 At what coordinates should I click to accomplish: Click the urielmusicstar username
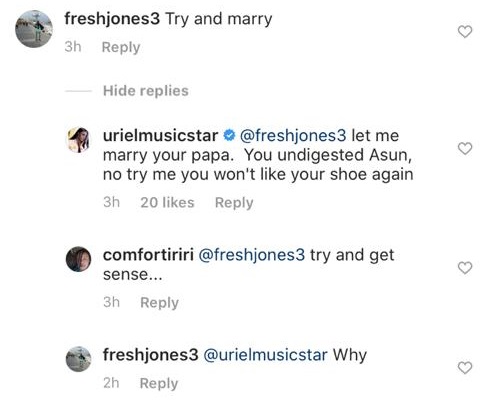click(160, 135)
